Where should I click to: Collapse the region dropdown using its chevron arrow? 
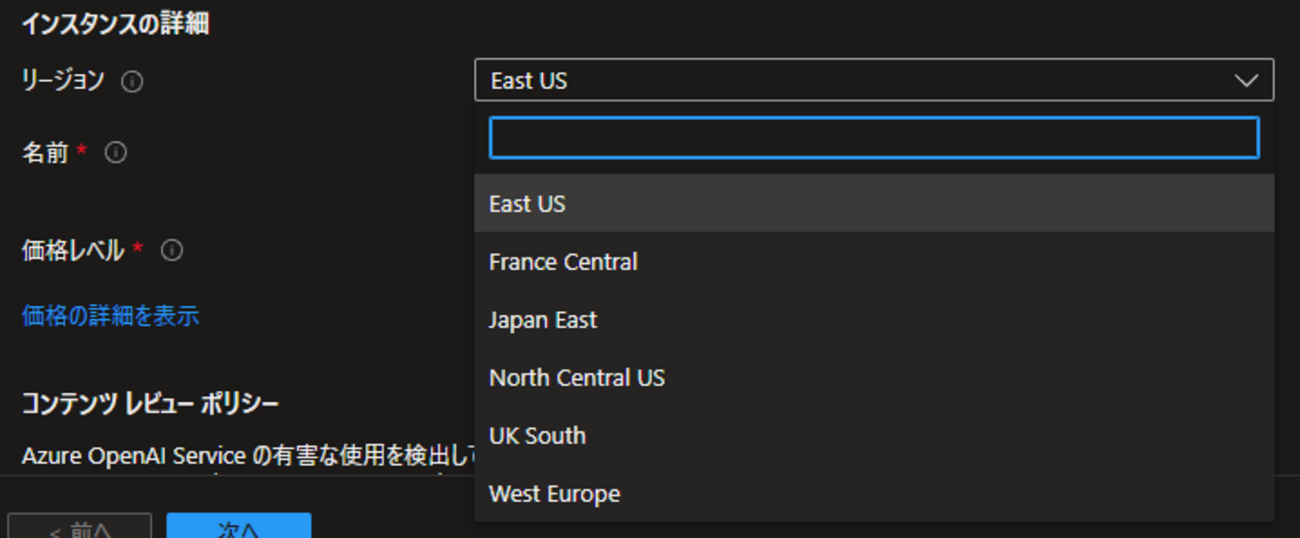coord(1246,81)
